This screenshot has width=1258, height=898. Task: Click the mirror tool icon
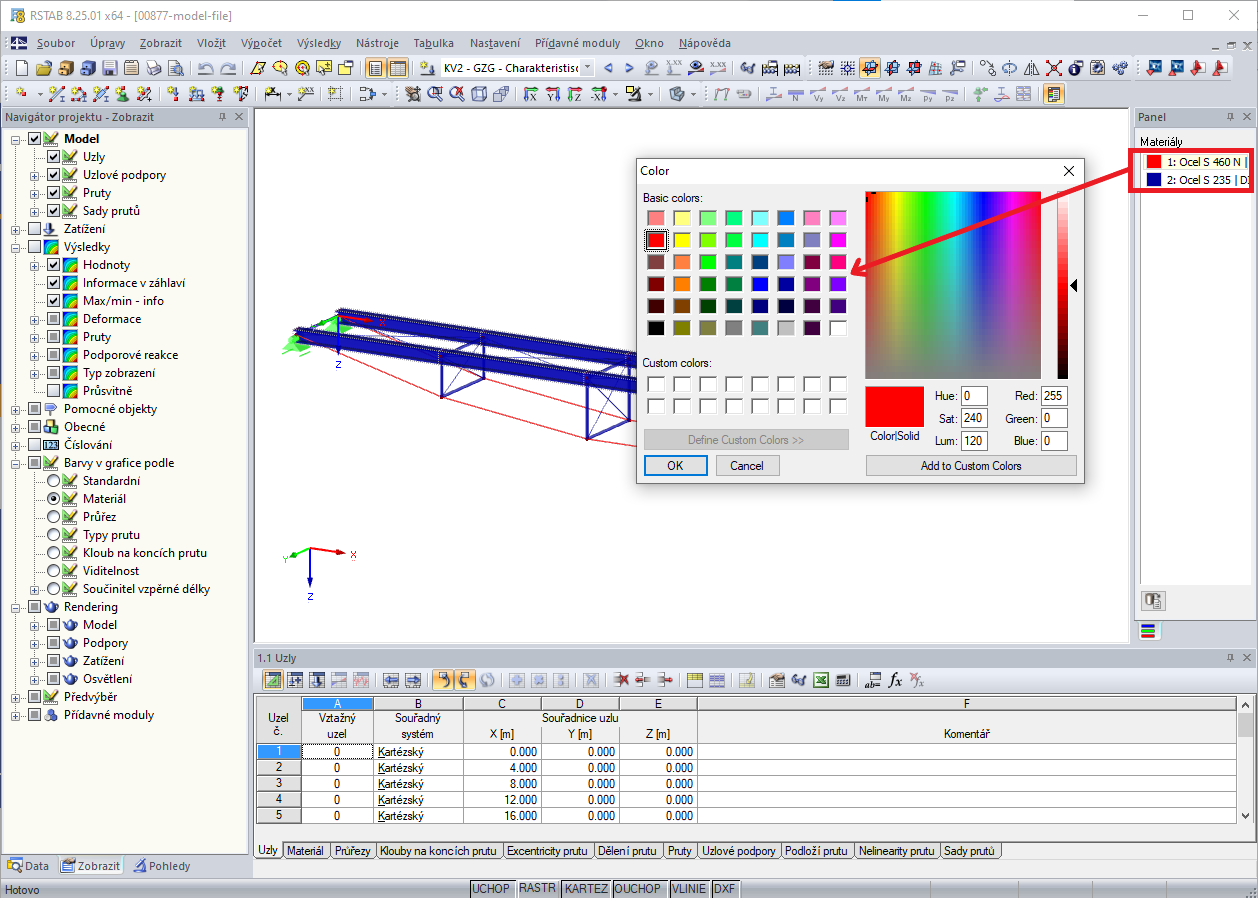point(1032,68)
